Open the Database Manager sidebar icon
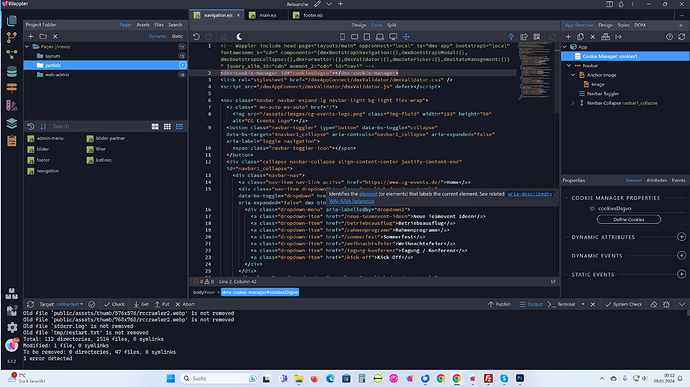This screenshot has height=387, width=690. click(x=12, y=71)
